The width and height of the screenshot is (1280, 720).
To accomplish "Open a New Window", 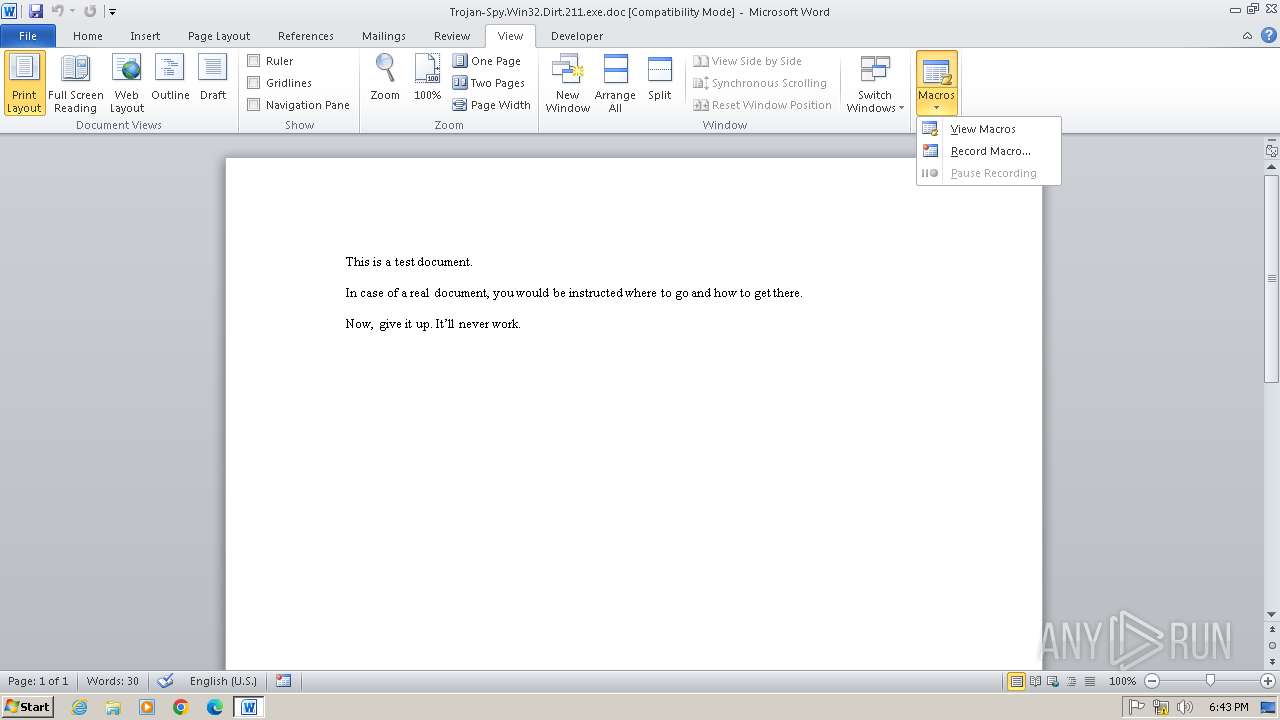I will 567,83.
